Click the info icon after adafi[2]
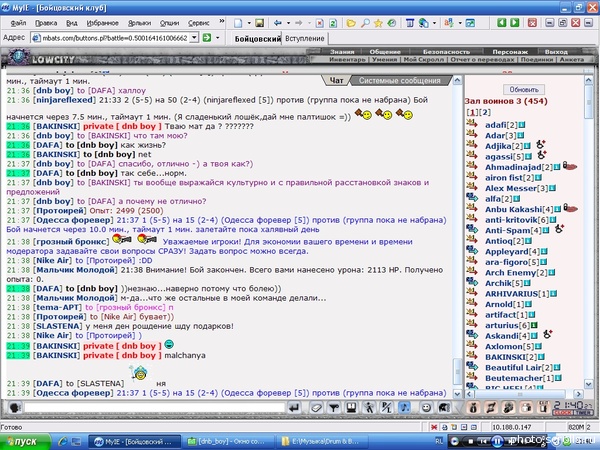Viewport: 600px width, 450px height. pos(522,125)
